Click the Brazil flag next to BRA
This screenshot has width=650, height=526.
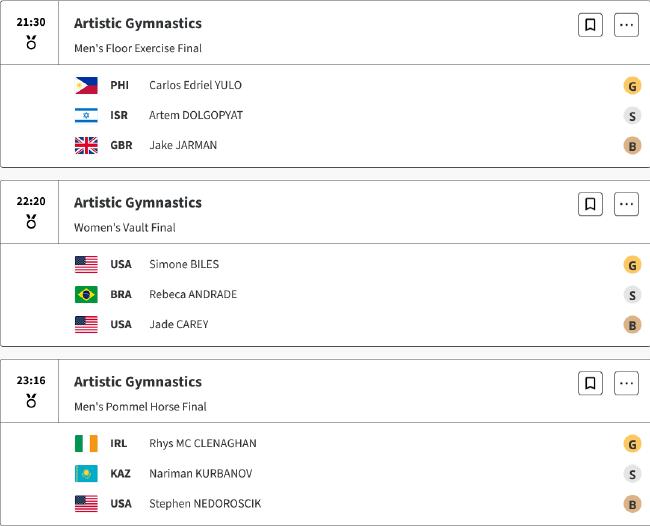[86, 294]
